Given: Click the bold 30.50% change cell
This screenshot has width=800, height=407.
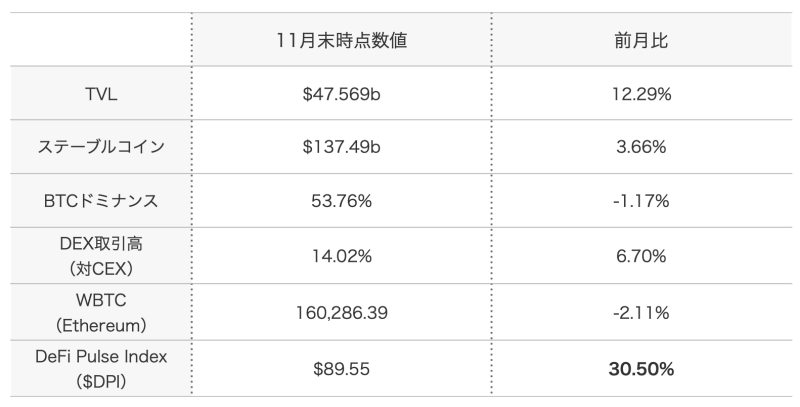Looking at the screenshot, I should 641,368.
